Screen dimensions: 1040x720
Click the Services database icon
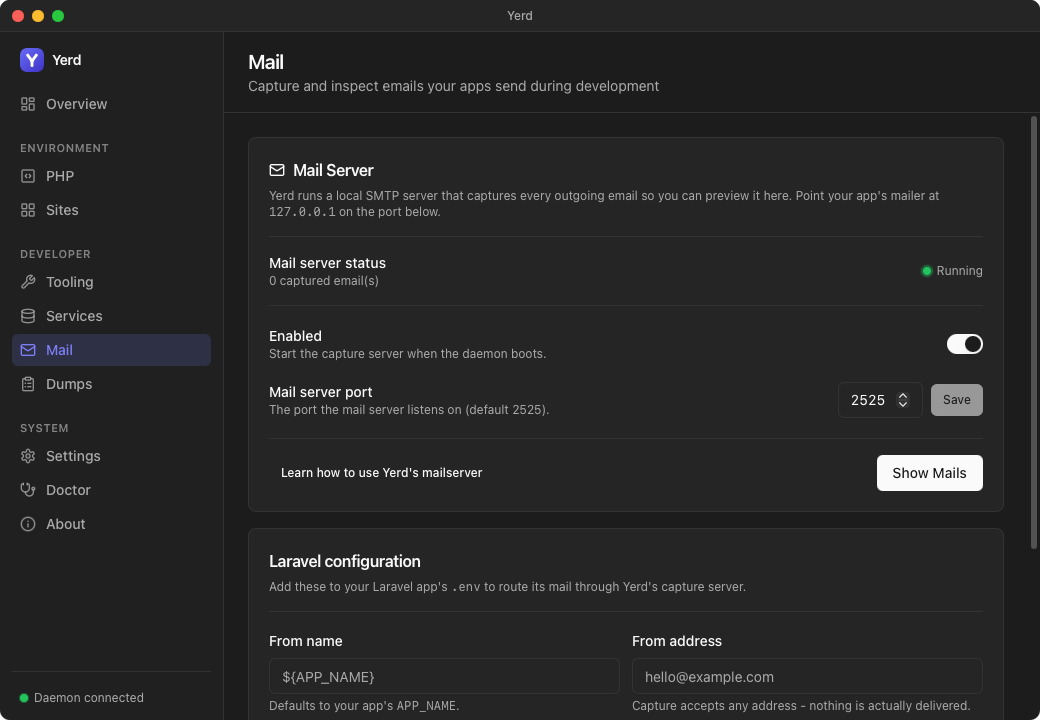coord(28,316)
